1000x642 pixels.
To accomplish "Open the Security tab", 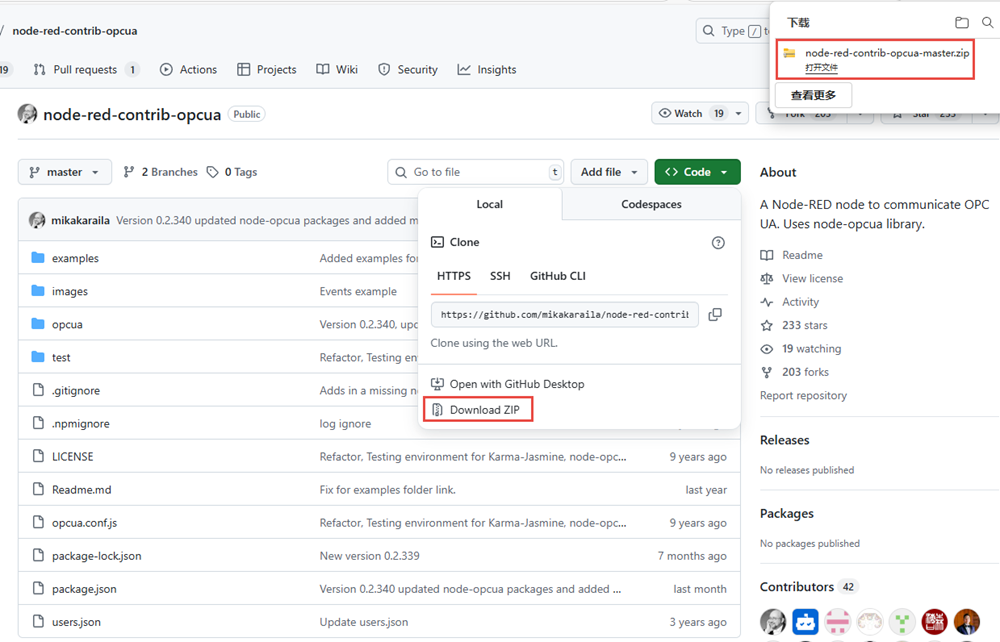I will [408, 69].
